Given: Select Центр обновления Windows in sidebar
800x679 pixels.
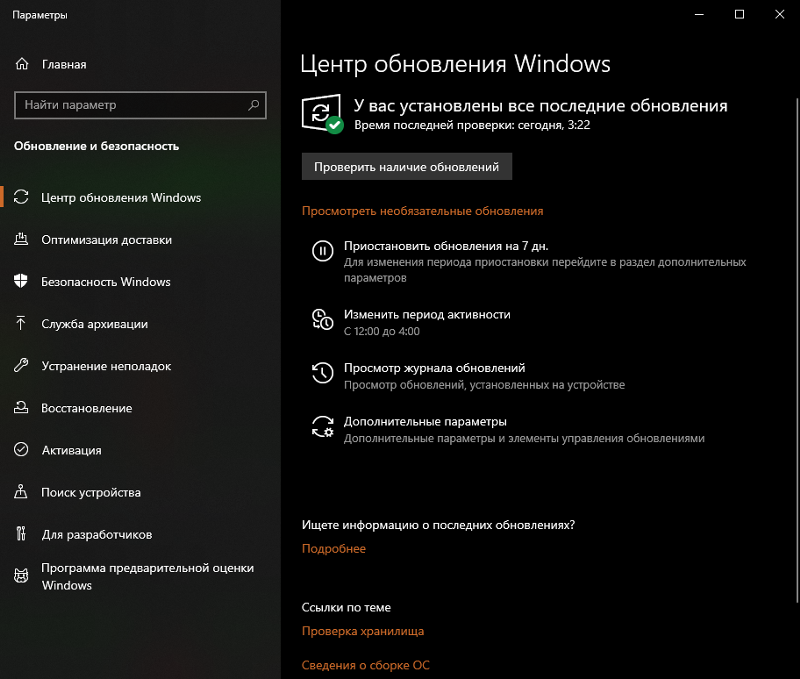Looking at the screenshot, I should click(x=121, y=197).
